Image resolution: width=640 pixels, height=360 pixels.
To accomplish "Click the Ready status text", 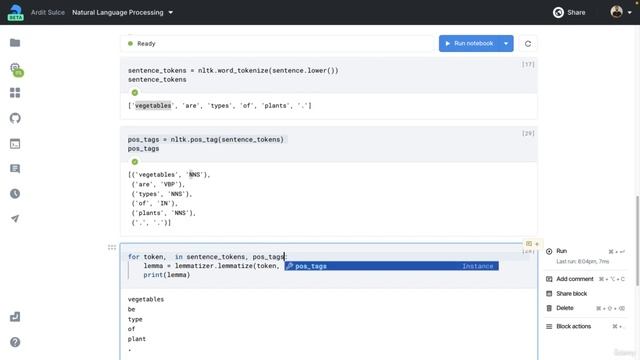I will coord(146,44).
